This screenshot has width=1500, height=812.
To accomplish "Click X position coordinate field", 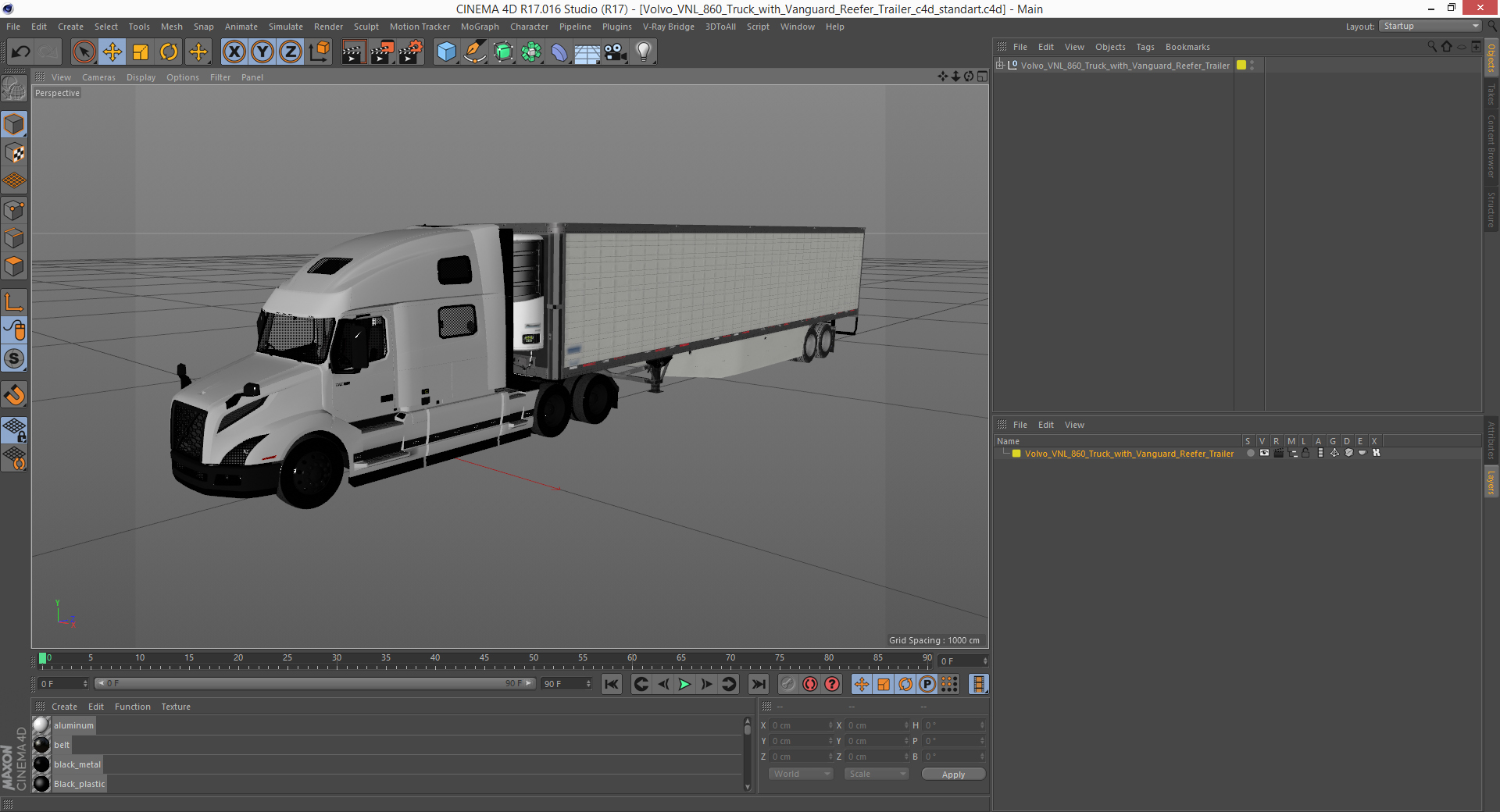I will point(802,725).
